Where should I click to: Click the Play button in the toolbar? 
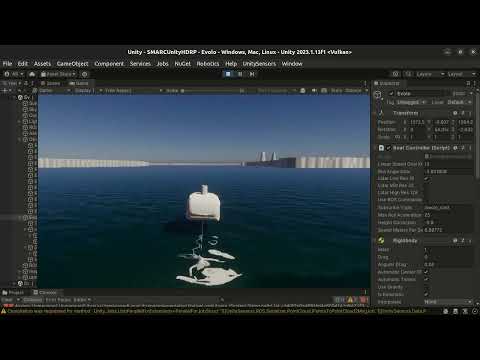point(228,74)
